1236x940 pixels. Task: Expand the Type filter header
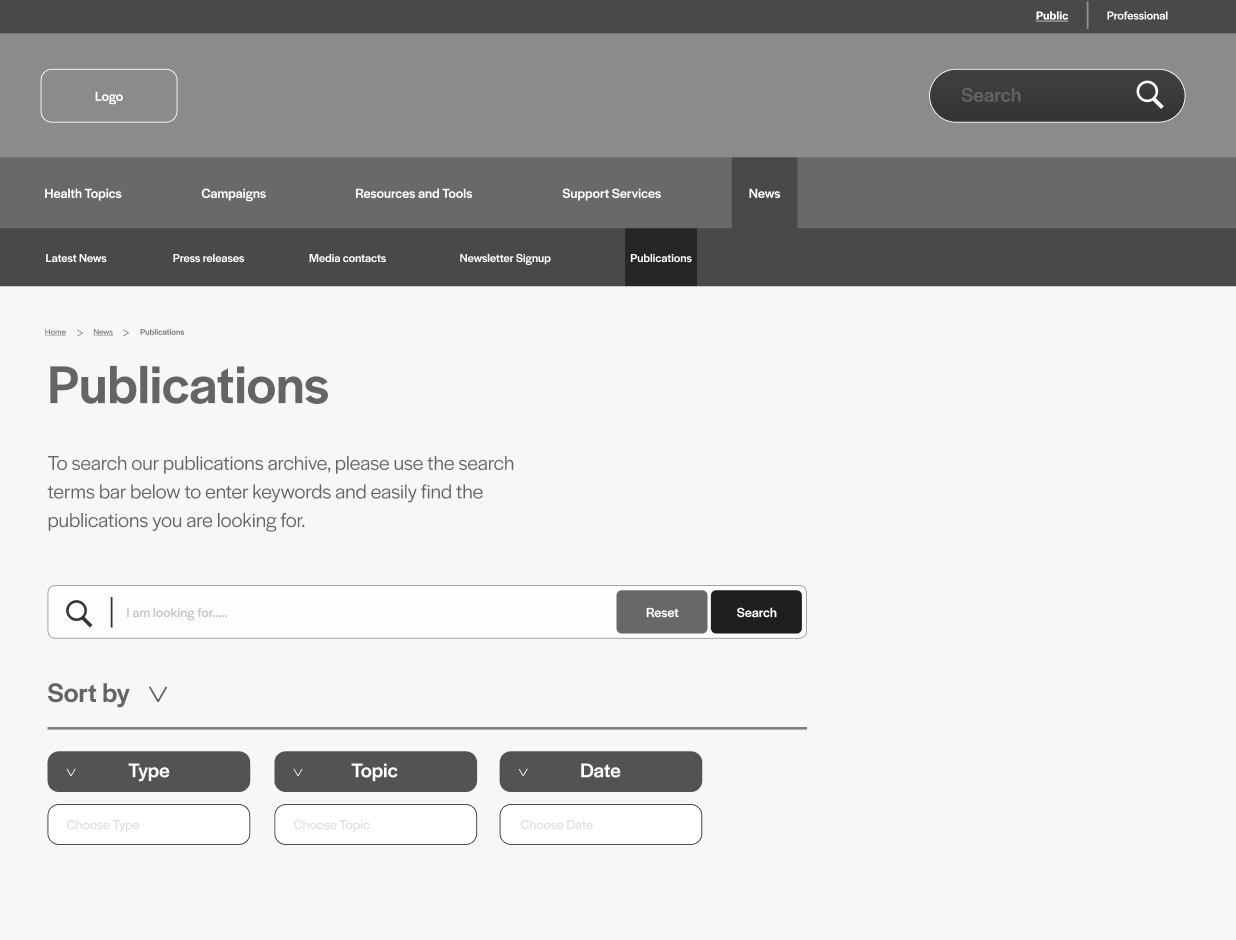[x=149, y=771]
